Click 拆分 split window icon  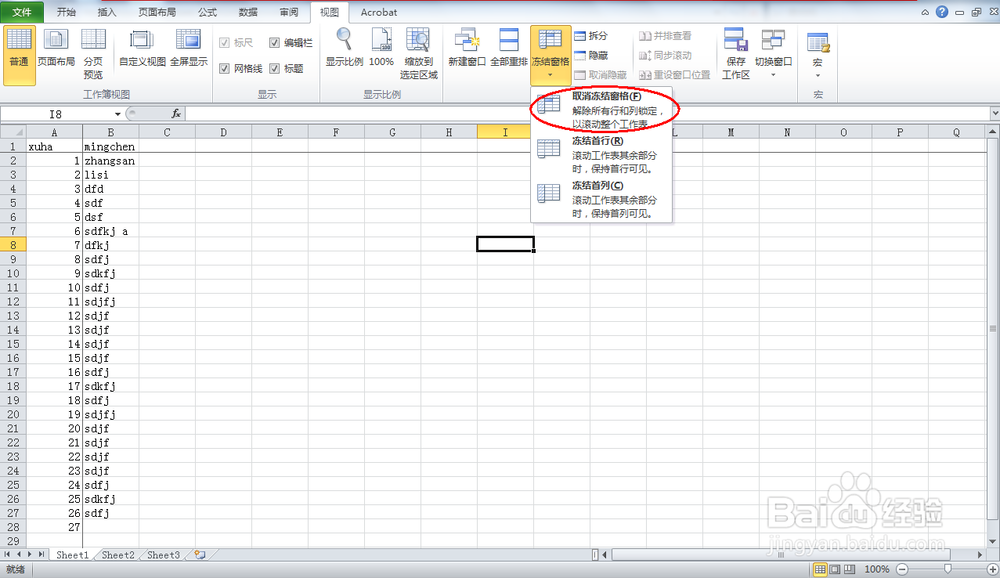click(591, 36)
